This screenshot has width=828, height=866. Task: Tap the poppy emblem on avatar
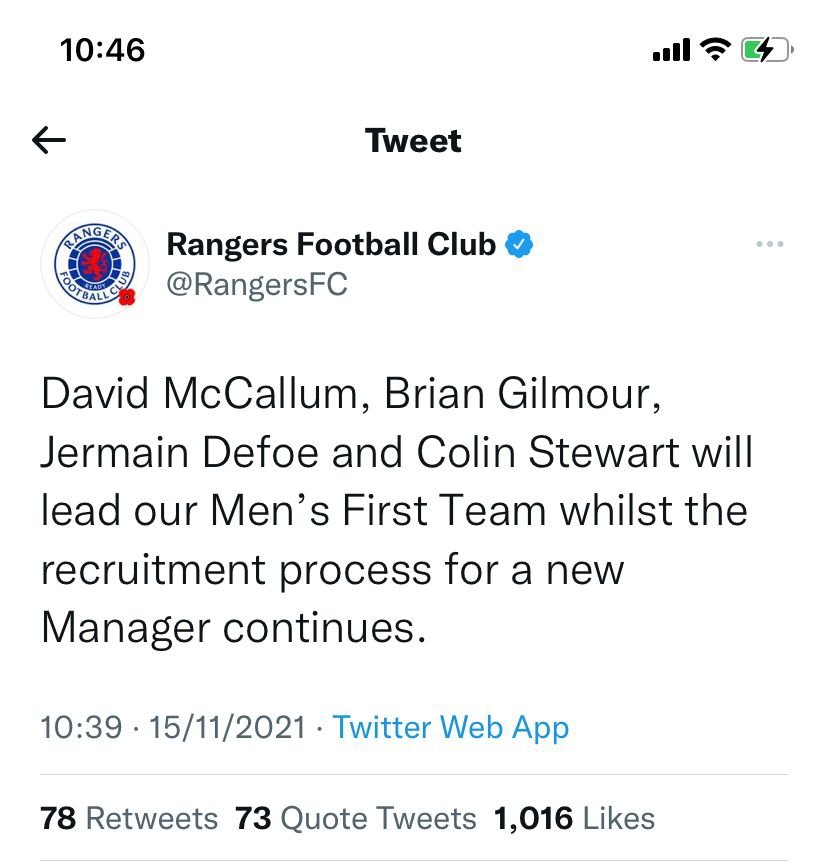click(x=127, y=297)
